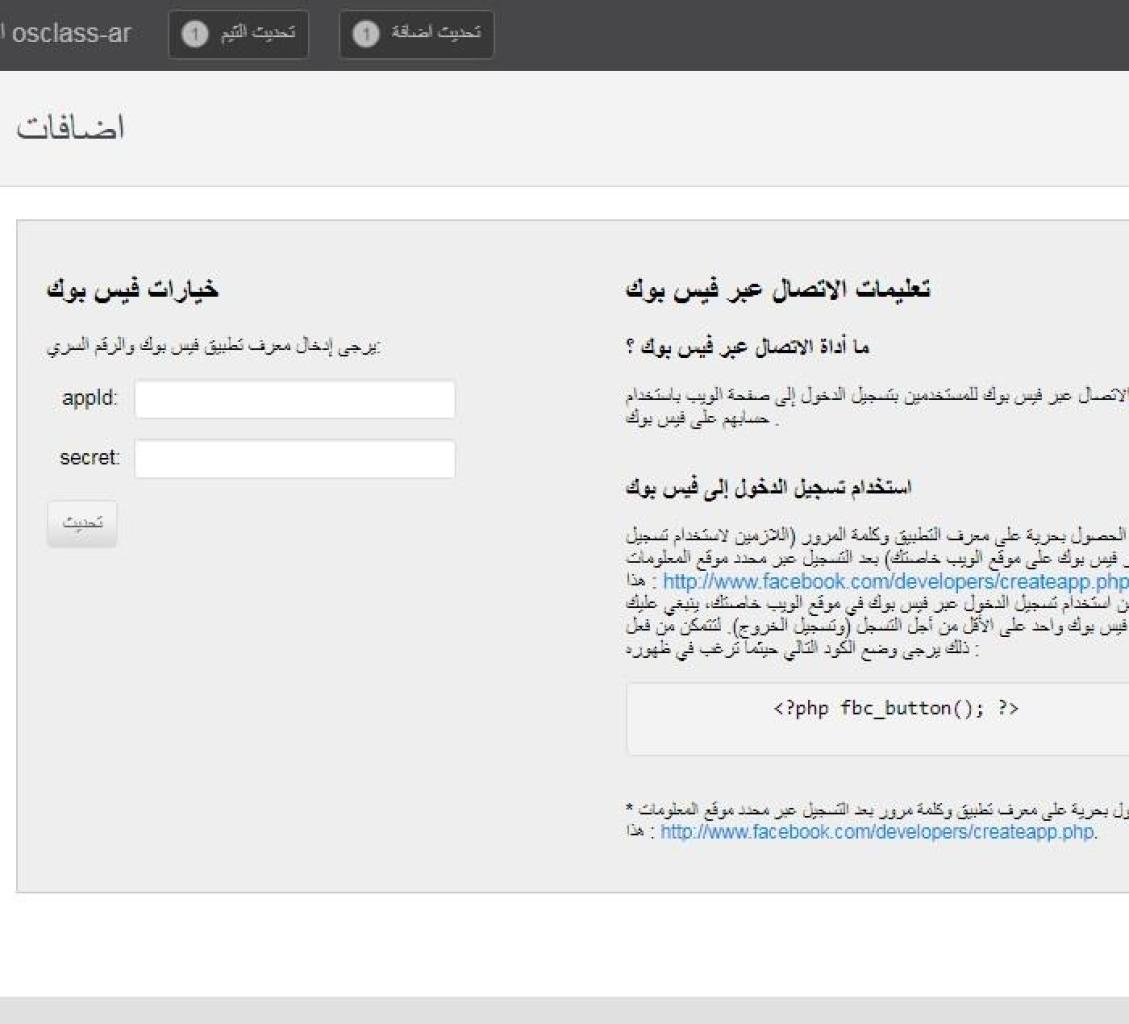The height and width of the screenshot is (1024, 1129).
Task: Click the تعليمات الاتصال عبر فيس بوك heading
Action: pyautogui.click(x=778, y=289)
